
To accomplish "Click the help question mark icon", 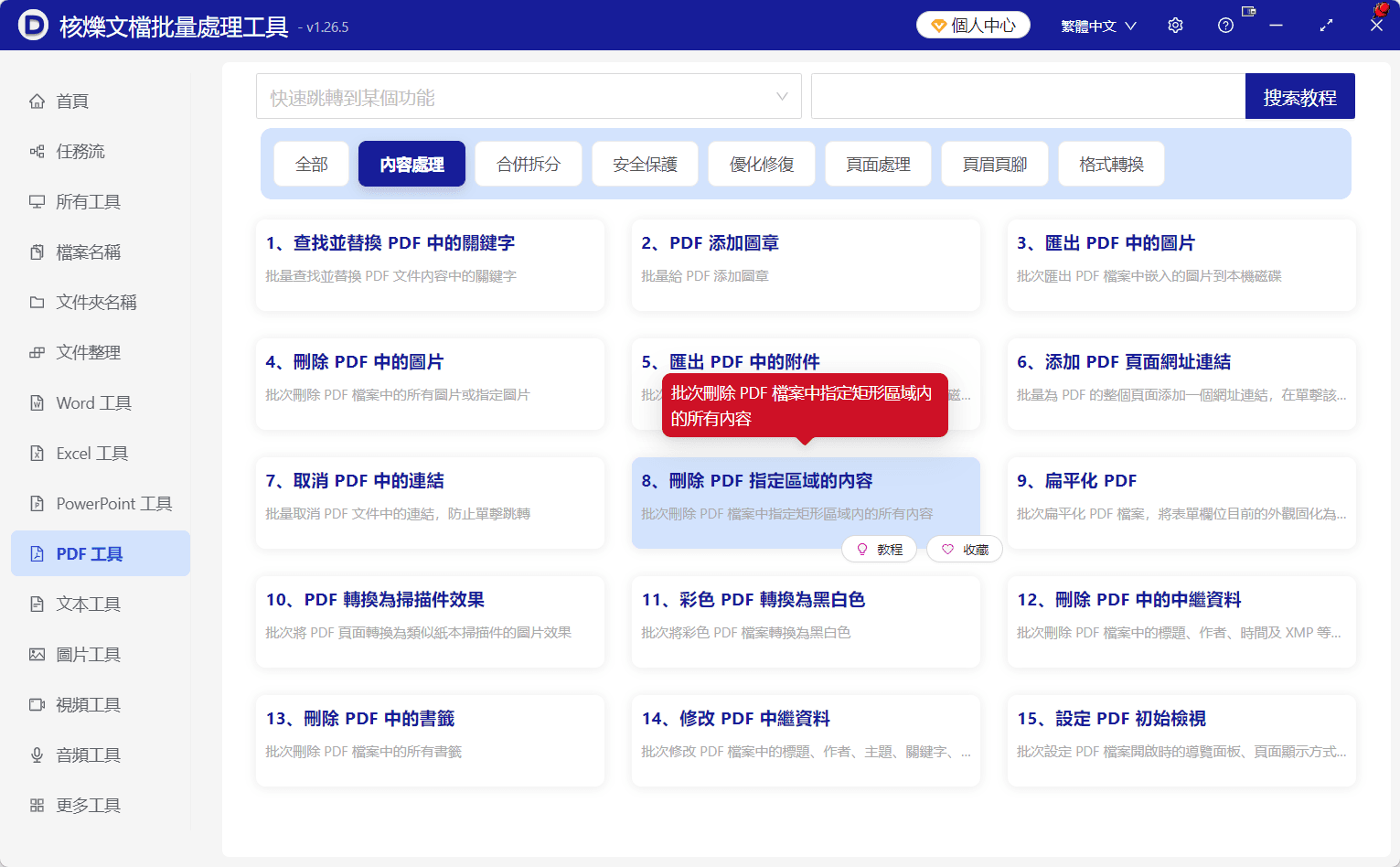I will [1225, 26].
